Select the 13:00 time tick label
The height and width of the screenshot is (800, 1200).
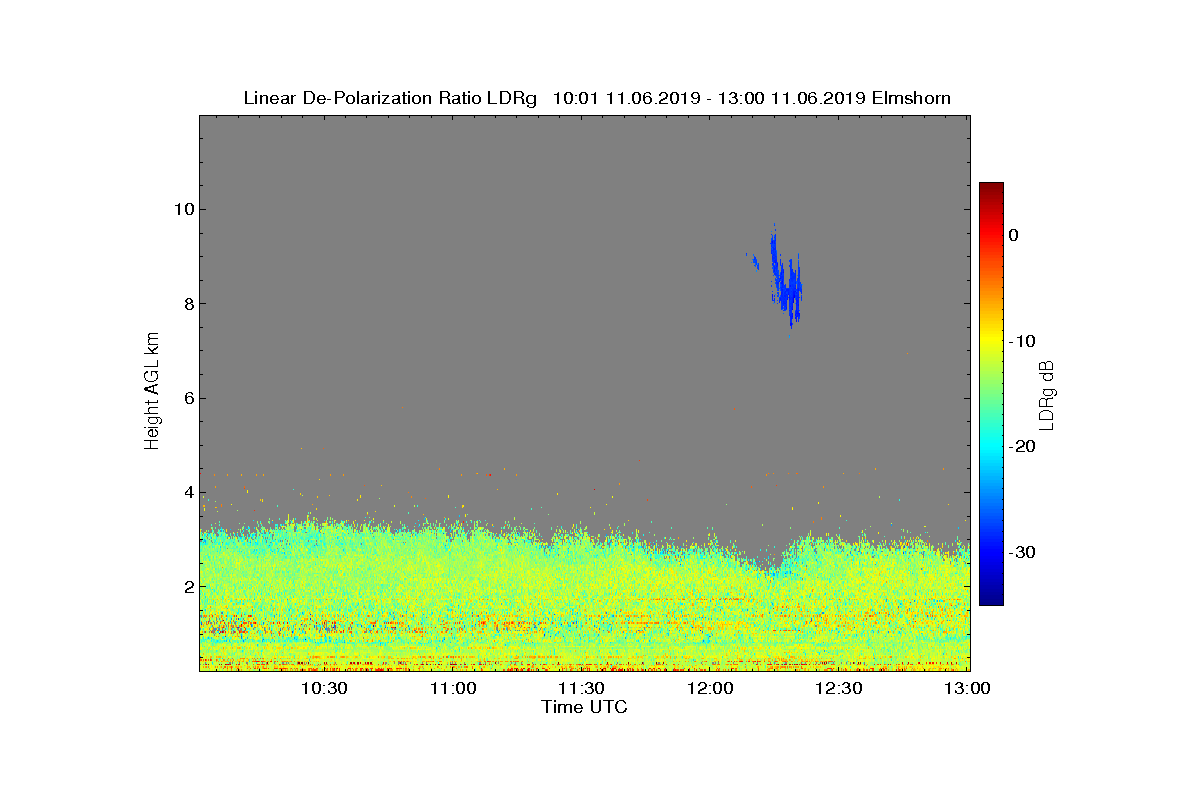click(967, 688)
